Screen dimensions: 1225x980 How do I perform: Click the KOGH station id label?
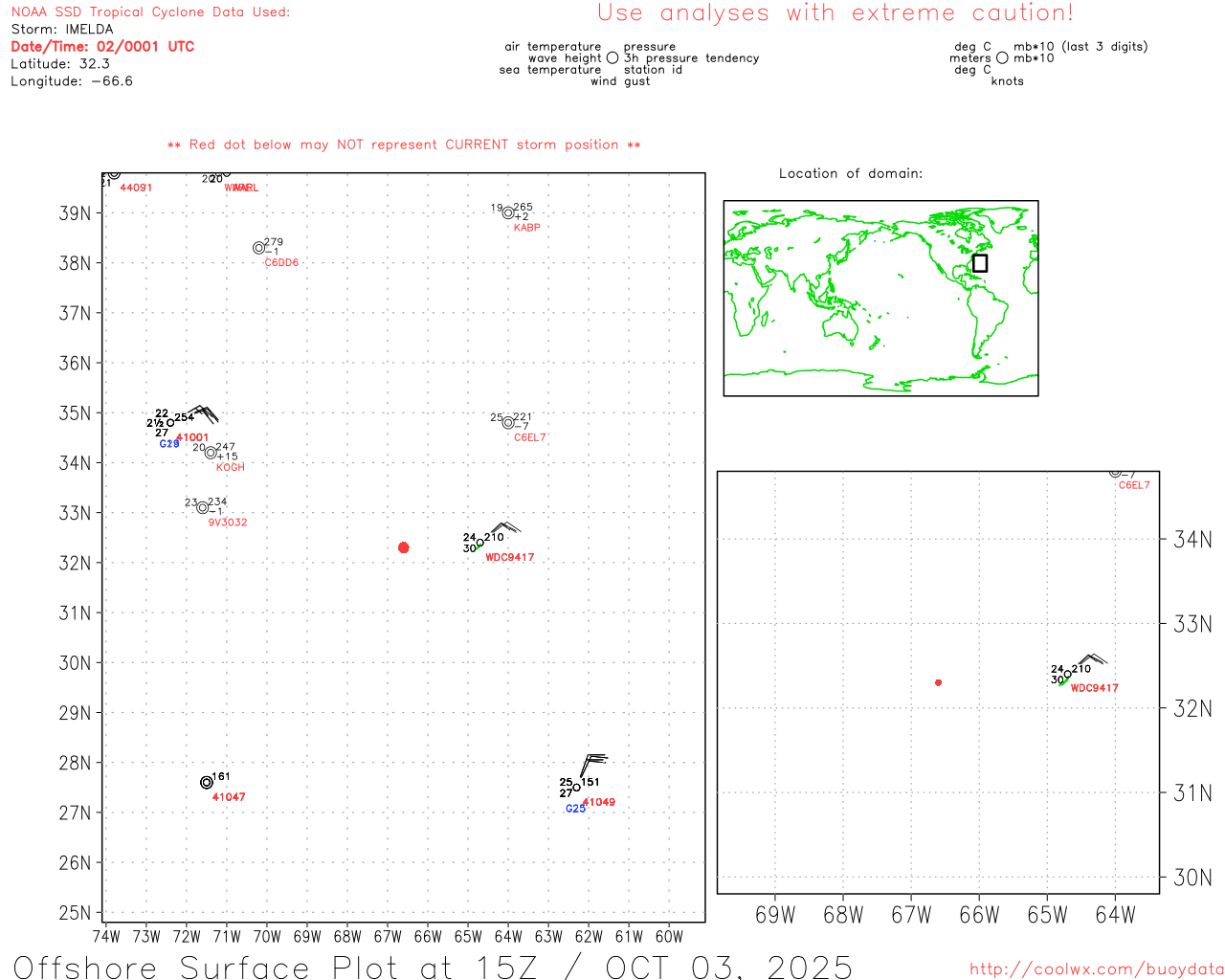coord(231,467)
